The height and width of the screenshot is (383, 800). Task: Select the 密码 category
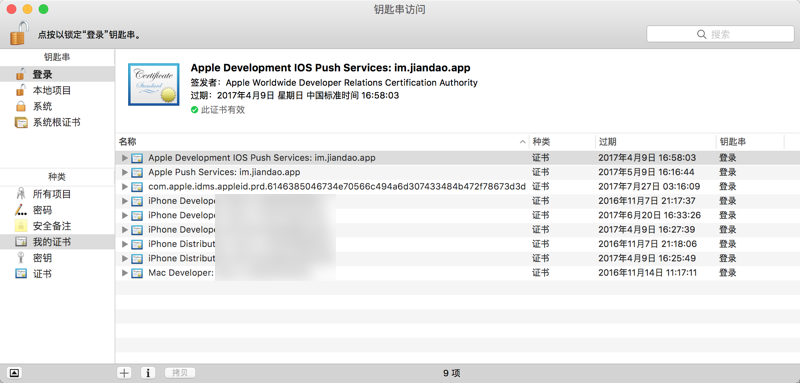[57, 210]
